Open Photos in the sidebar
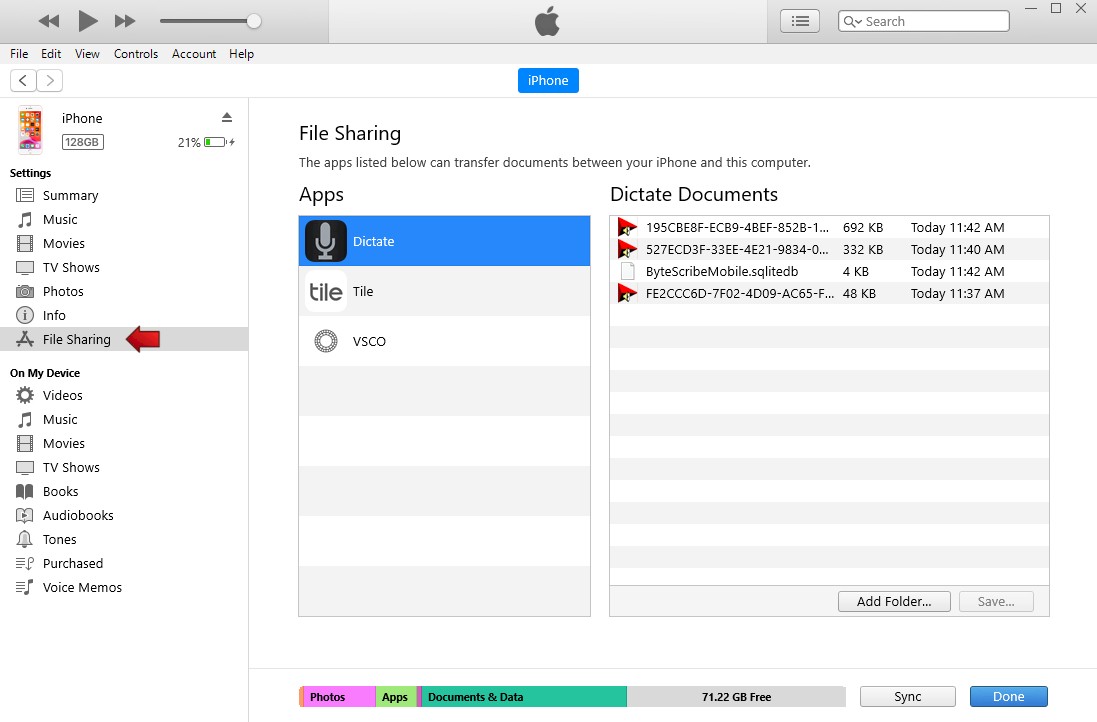Viewport: 1097px width, 722px height. tap(125, 291)
